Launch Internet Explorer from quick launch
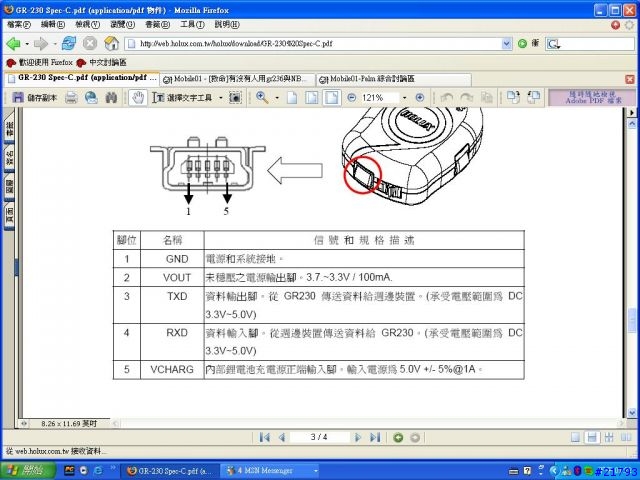Image resolution: width=640 pixels, height=480 pixels. coord(98,471)
